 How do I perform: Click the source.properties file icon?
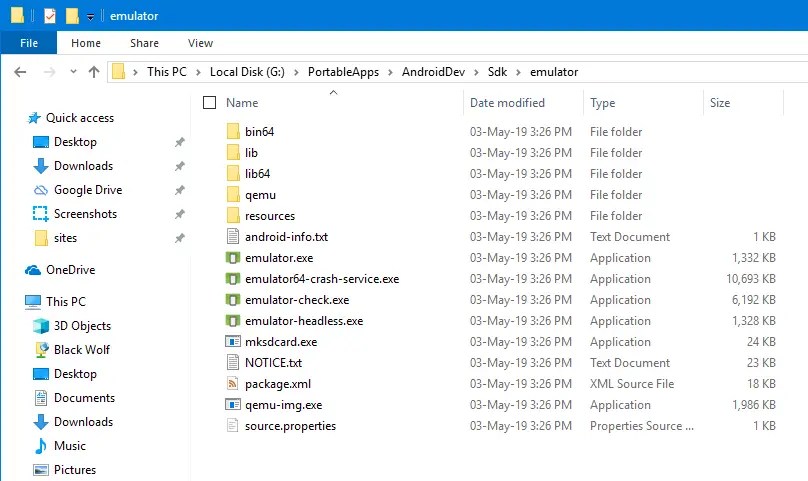pyautogui.click(x=233, y=426)
